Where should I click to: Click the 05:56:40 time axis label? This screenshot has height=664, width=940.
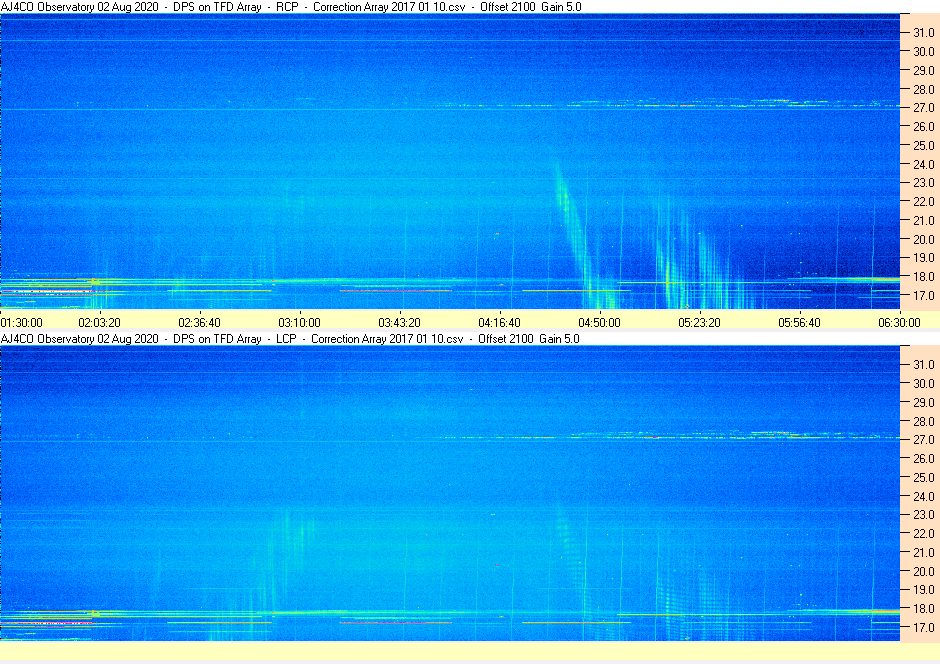pyautogui.click(x=799, y=322)
